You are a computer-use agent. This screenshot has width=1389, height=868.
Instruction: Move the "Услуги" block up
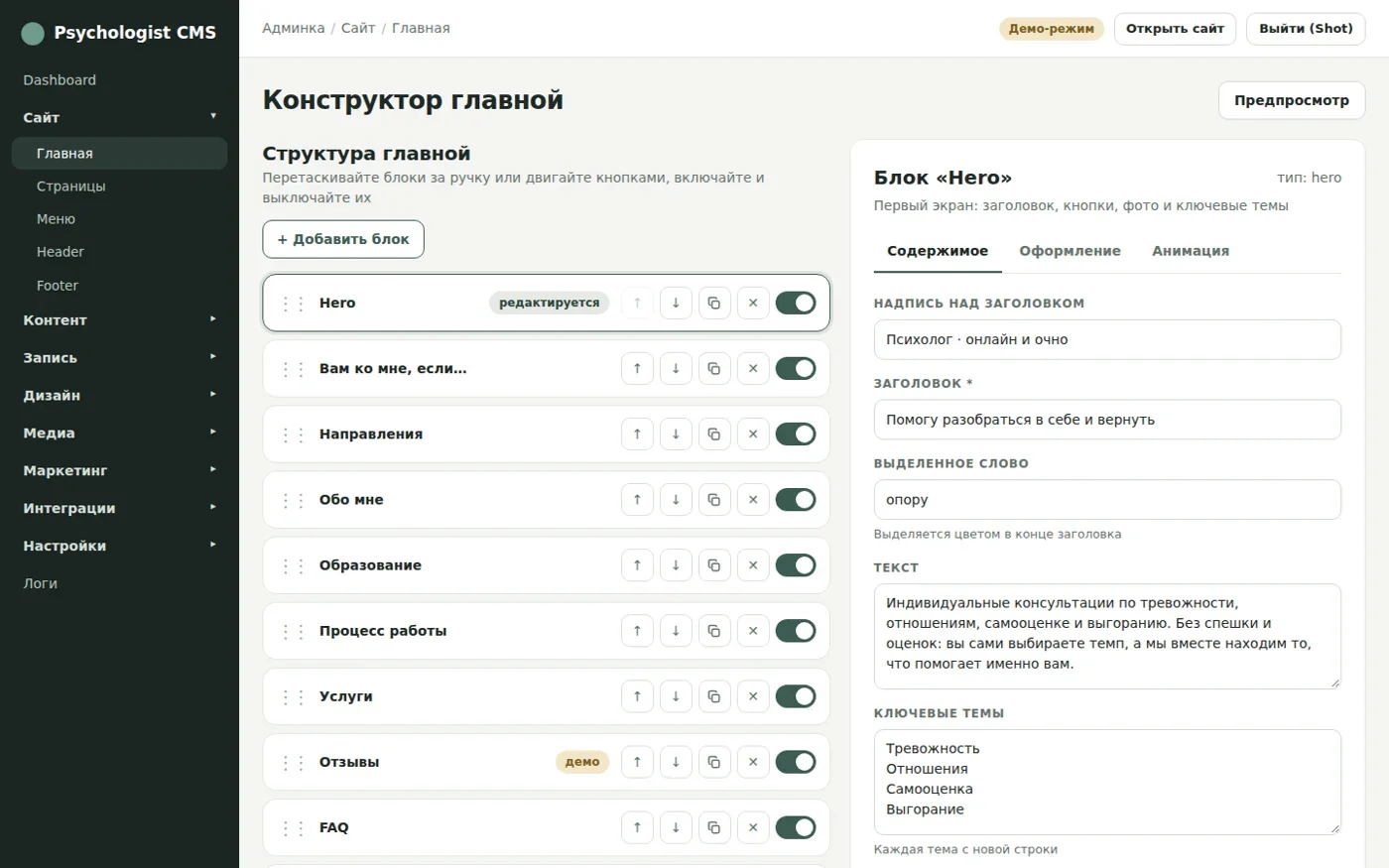[x=637, y=695]
